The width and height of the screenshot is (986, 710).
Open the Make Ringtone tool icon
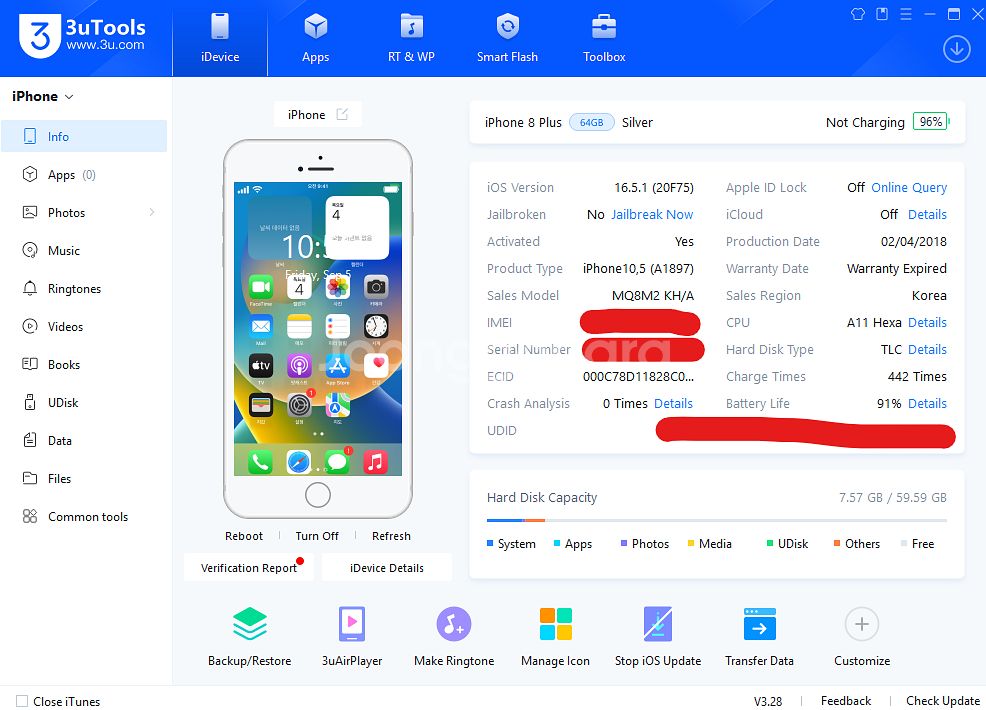tap(453, 624)
